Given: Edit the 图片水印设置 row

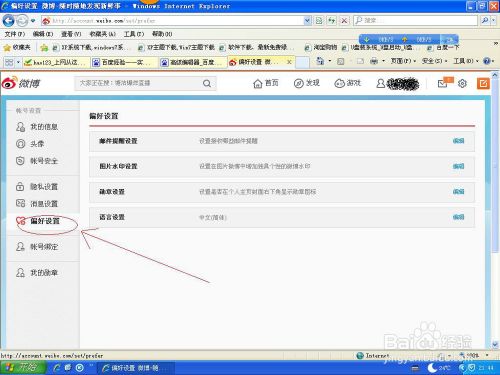Looking at the screenshot, I should 459,166.
